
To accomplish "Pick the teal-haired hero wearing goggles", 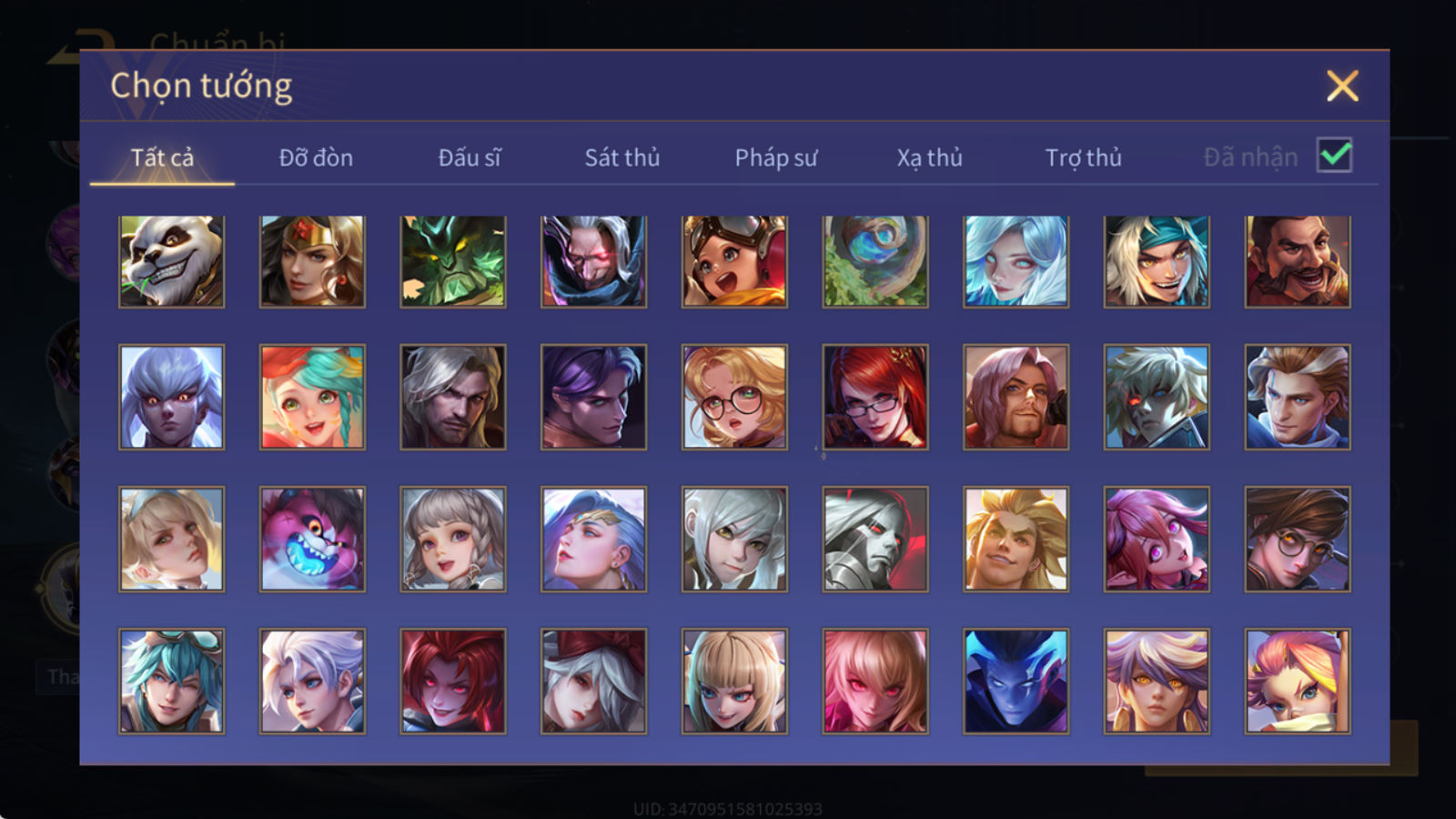I will click(x=171, y=681).
